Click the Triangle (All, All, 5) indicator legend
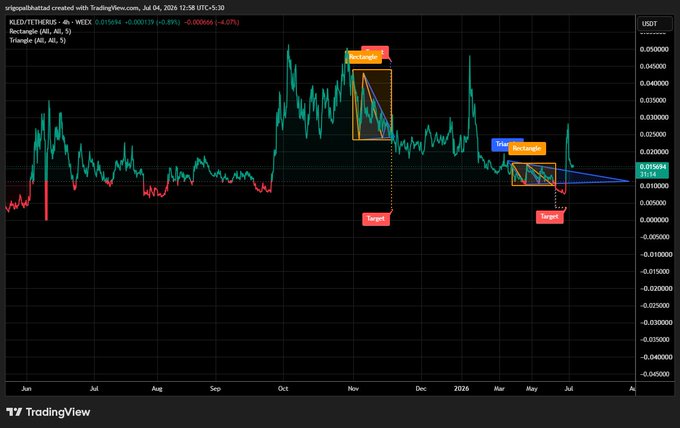 [x=38, y=40]
